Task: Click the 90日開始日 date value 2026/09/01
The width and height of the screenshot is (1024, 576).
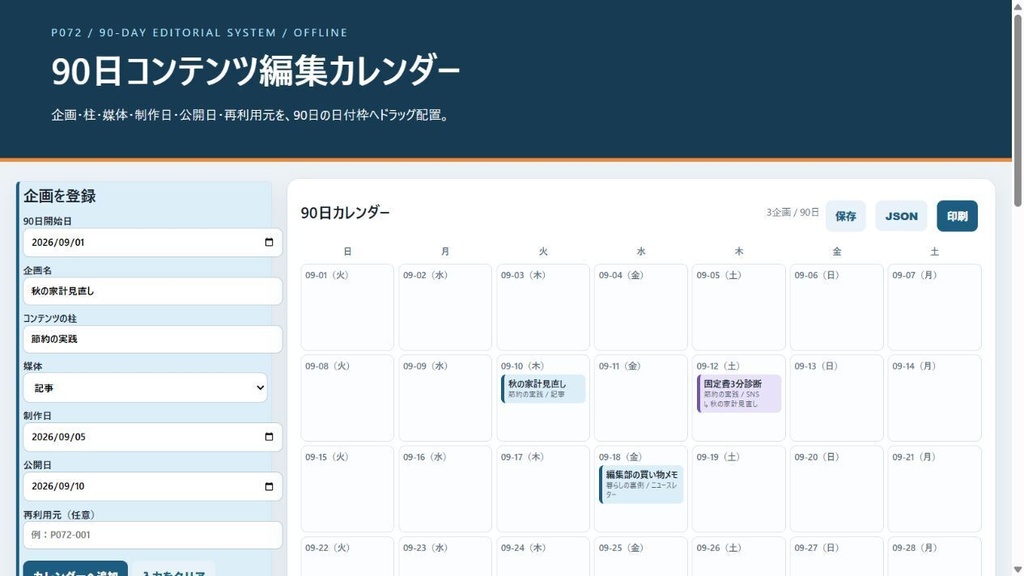Action: [58, 242]
